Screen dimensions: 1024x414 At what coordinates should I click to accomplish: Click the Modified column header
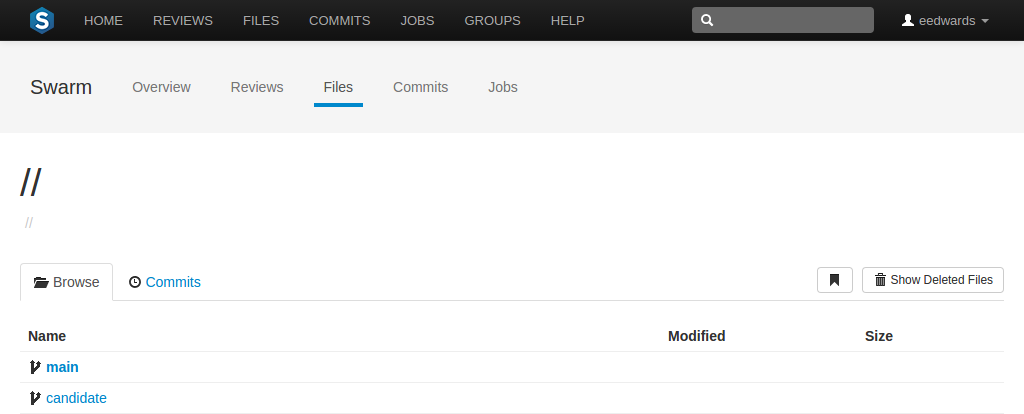click(x=697, y=336)
